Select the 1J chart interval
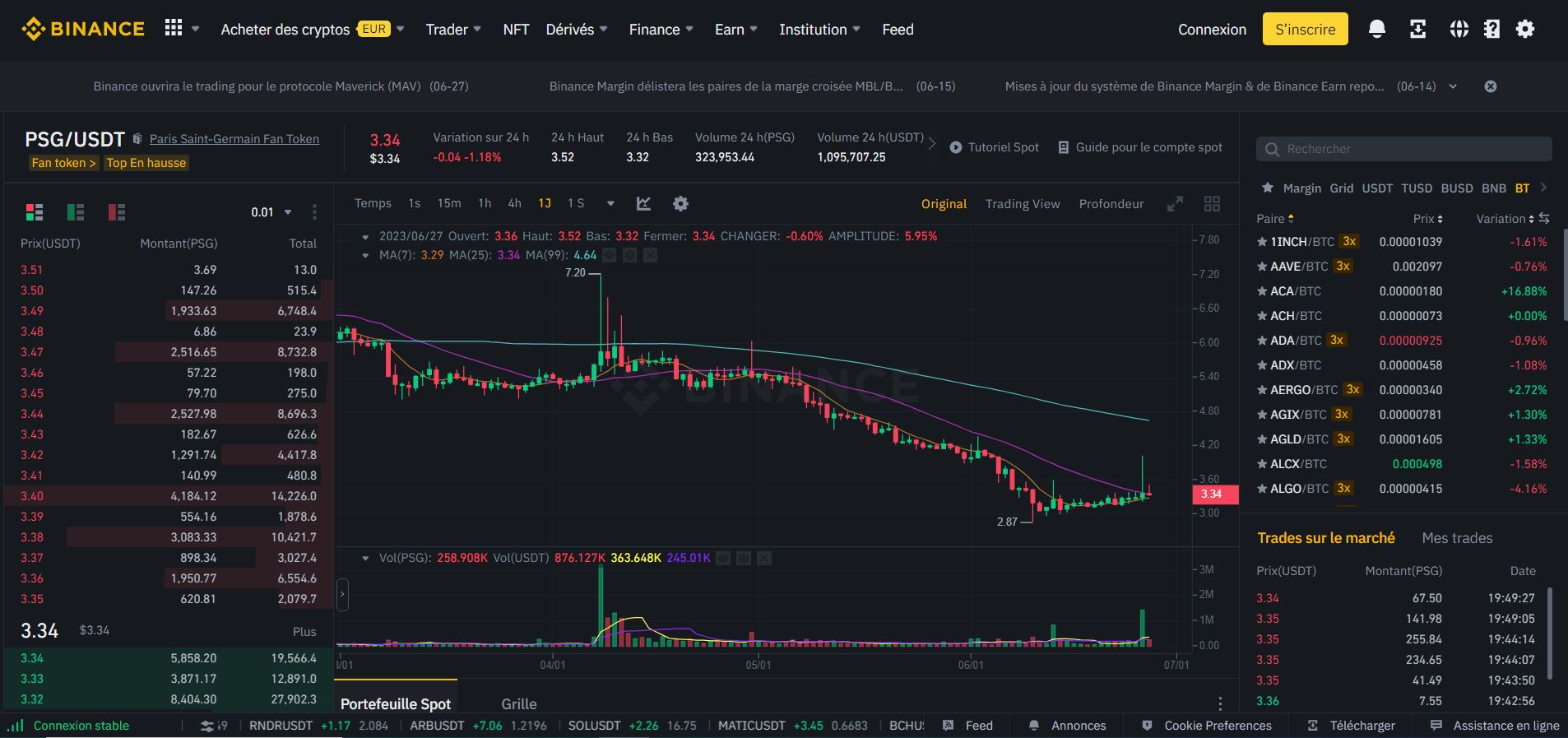Screen dimensions: 1568x738 [545, 203]
